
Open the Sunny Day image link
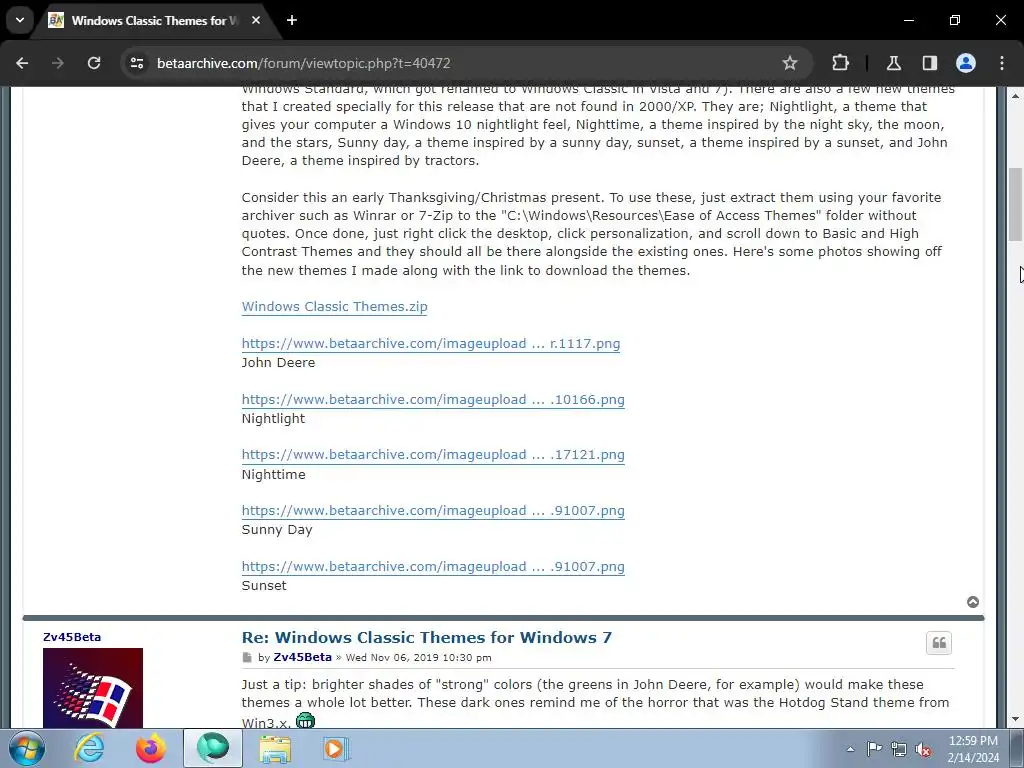(433, 511)
